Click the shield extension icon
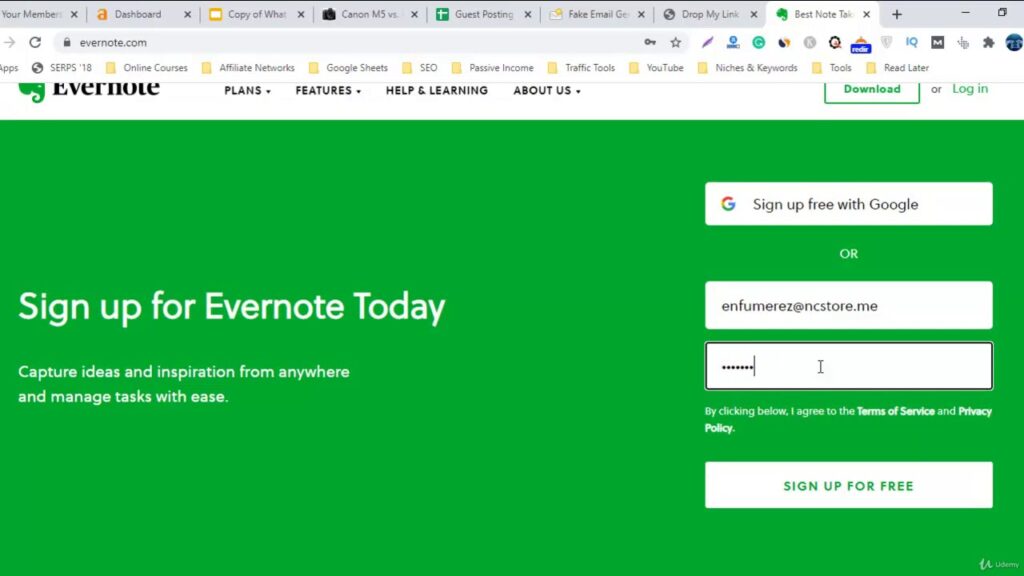 click(x=886, y=42)
